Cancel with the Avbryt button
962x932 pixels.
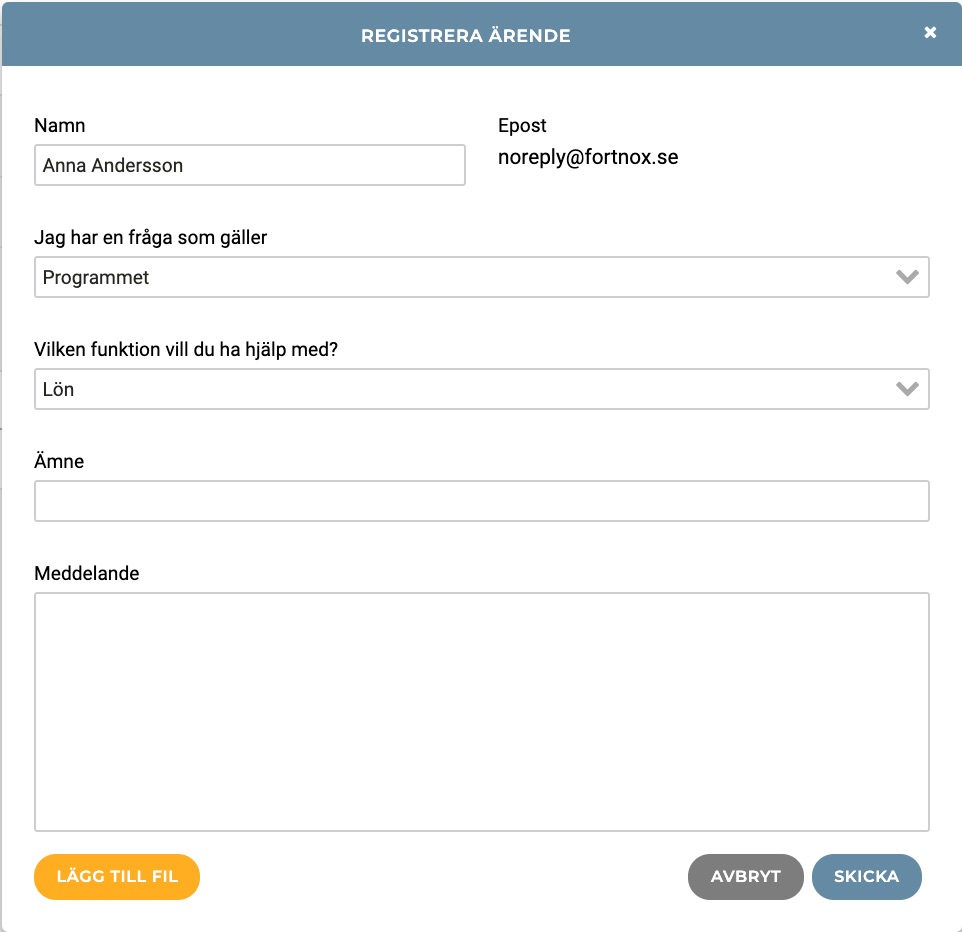(x=745, y=877)
